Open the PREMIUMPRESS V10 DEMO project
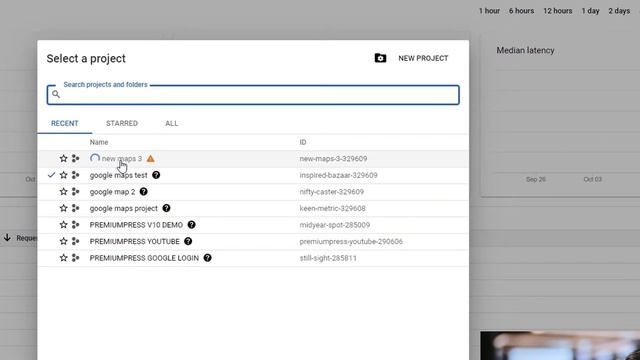This screenshot has width=640, height=360. pyautogui.click(x=136, y=225)
